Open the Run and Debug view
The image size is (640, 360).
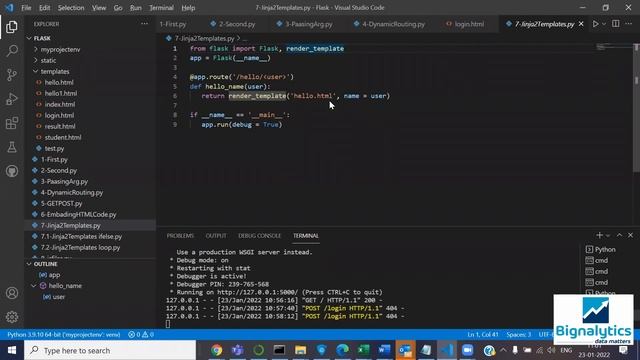click(x=12, y=99)
